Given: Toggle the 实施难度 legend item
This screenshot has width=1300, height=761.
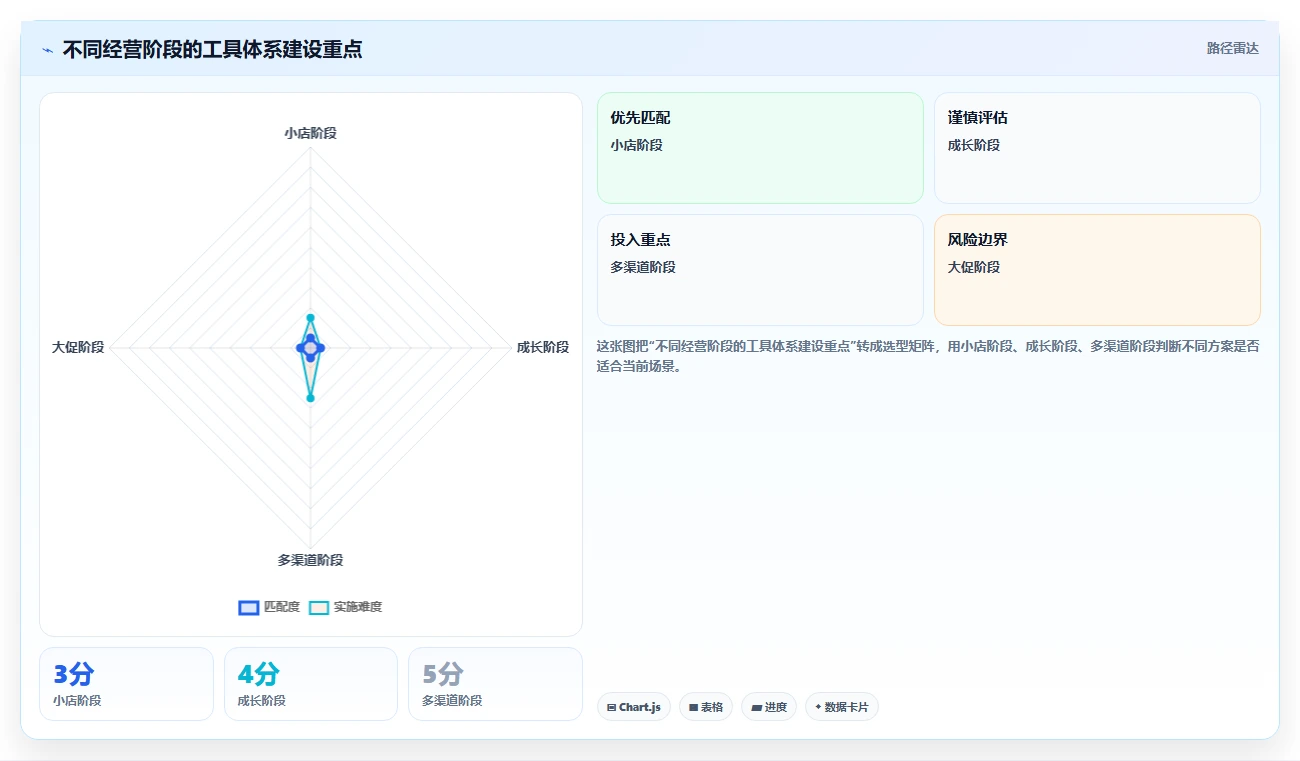Looking at the screenshot, I should 345,607.
